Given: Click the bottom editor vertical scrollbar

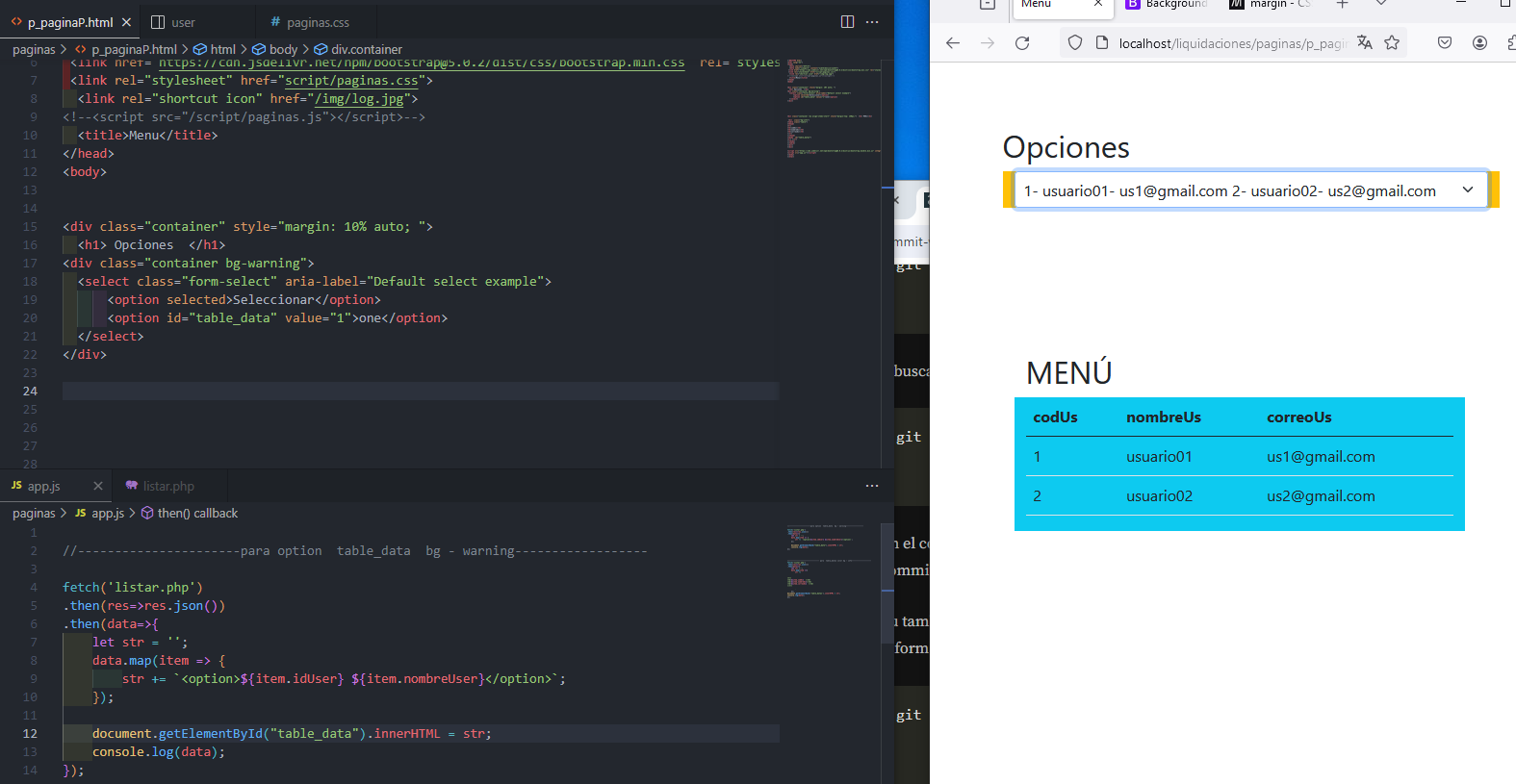Looking at the screenshot, I should (x=887, y=583).
